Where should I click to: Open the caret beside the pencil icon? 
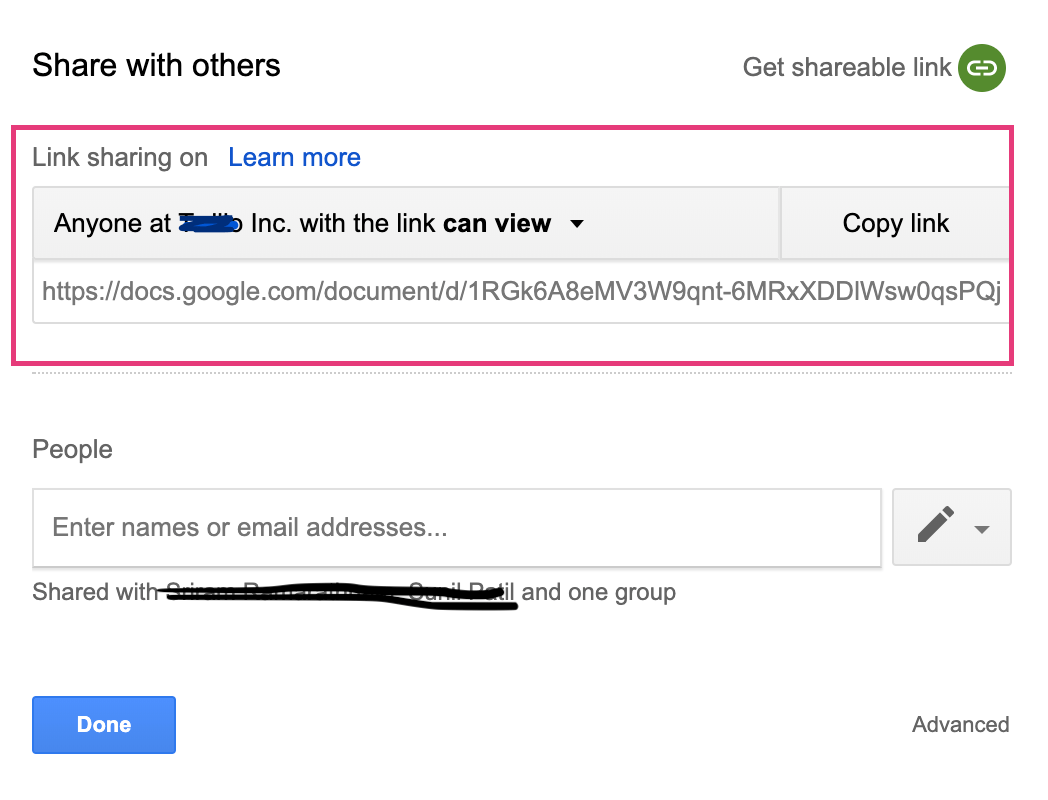click(982, 529)
